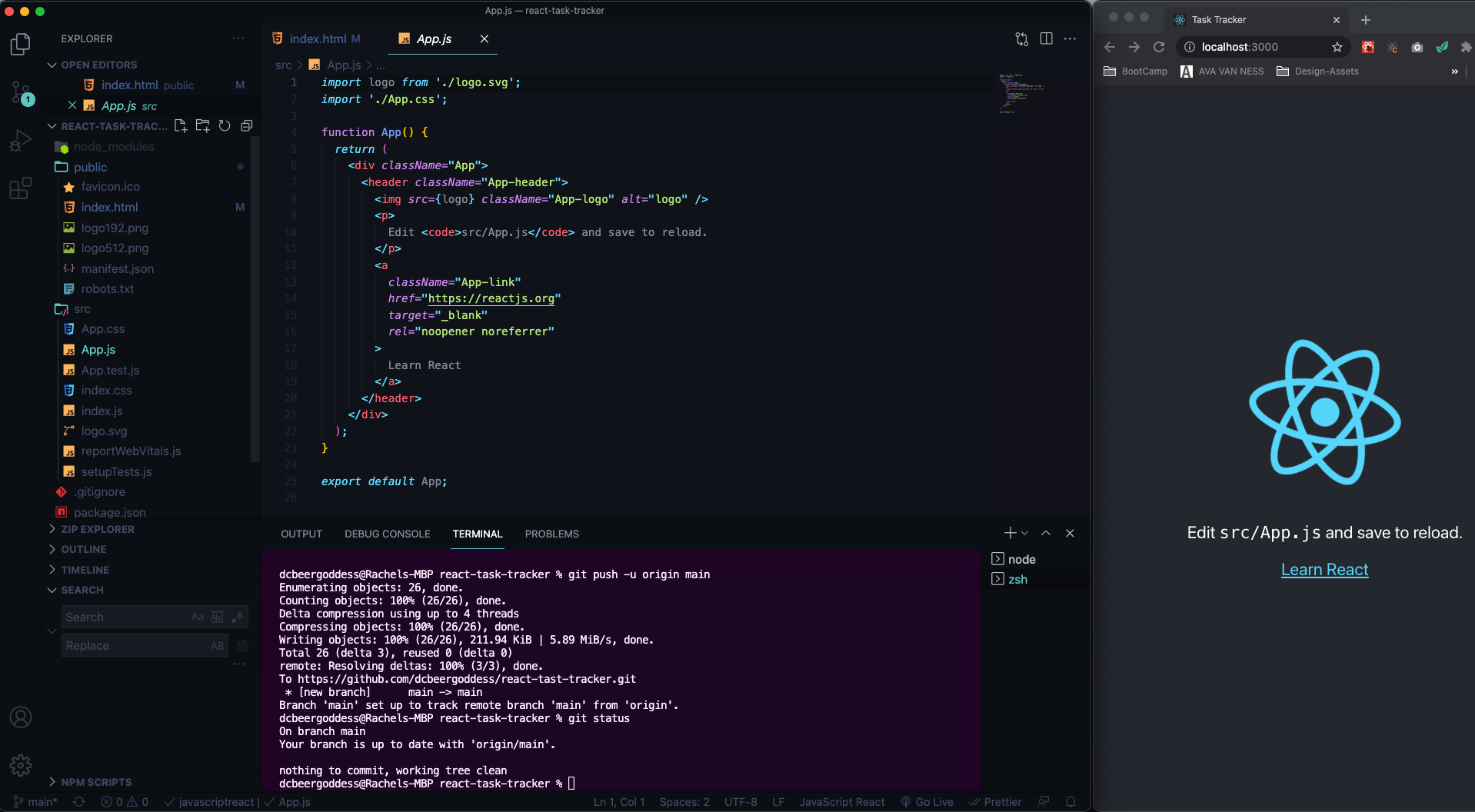Toggle Match Case in search field

pyautogui.click(x=198, y=617)
